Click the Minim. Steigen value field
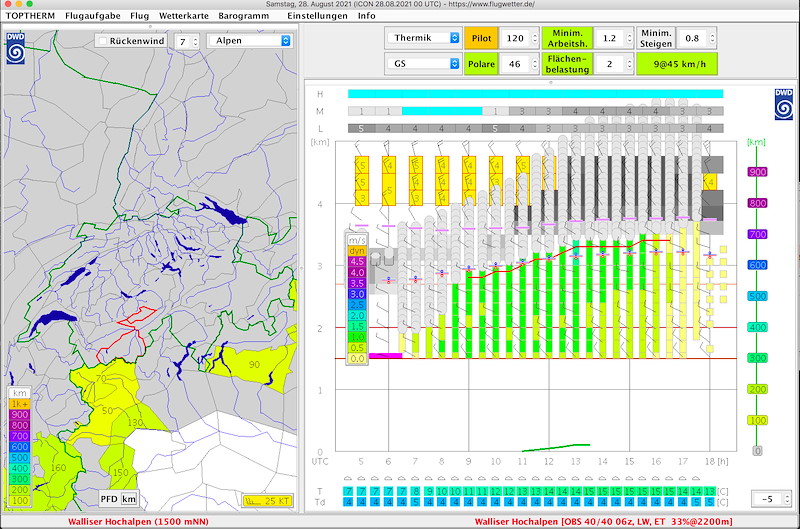 [x=690, y=38]
